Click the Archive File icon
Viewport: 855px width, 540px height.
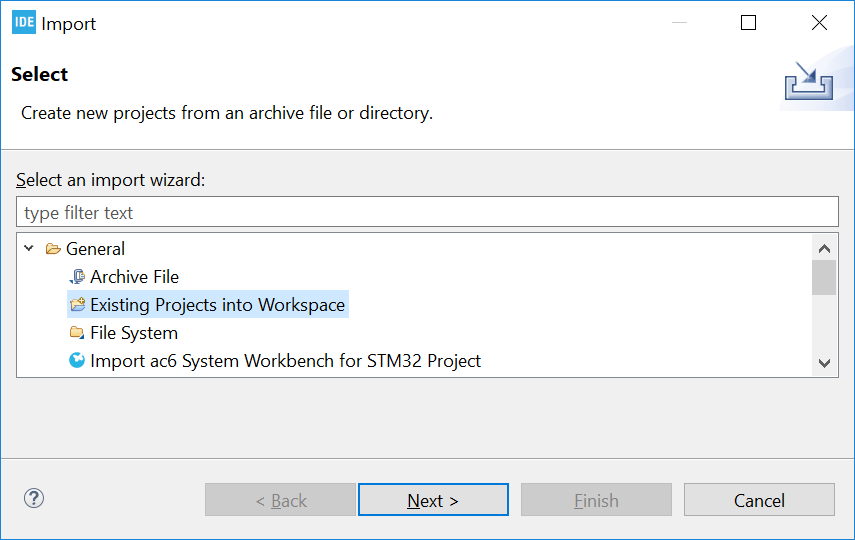pos(77,277)
